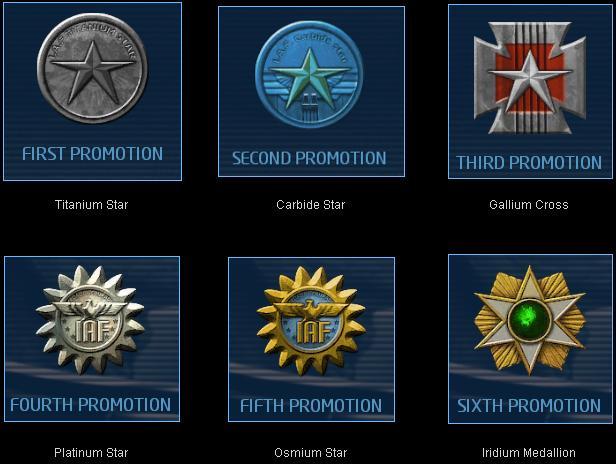Click the FOURTH PROMOTION label
This screenshot has width=616, height=464.
pyautogui.click(x=90, y=405)
